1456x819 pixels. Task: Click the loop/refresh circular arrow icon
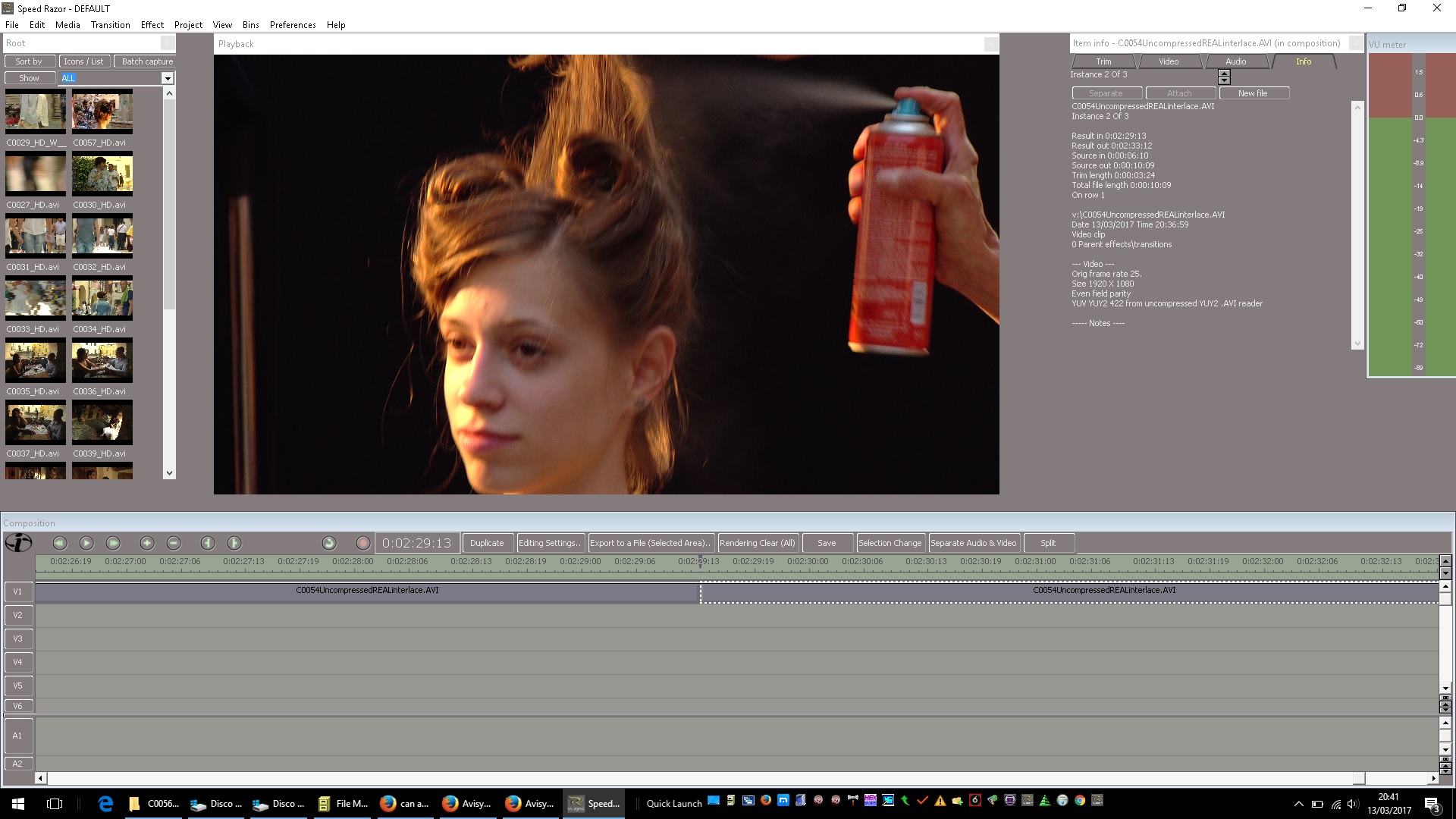coord(328,543)
